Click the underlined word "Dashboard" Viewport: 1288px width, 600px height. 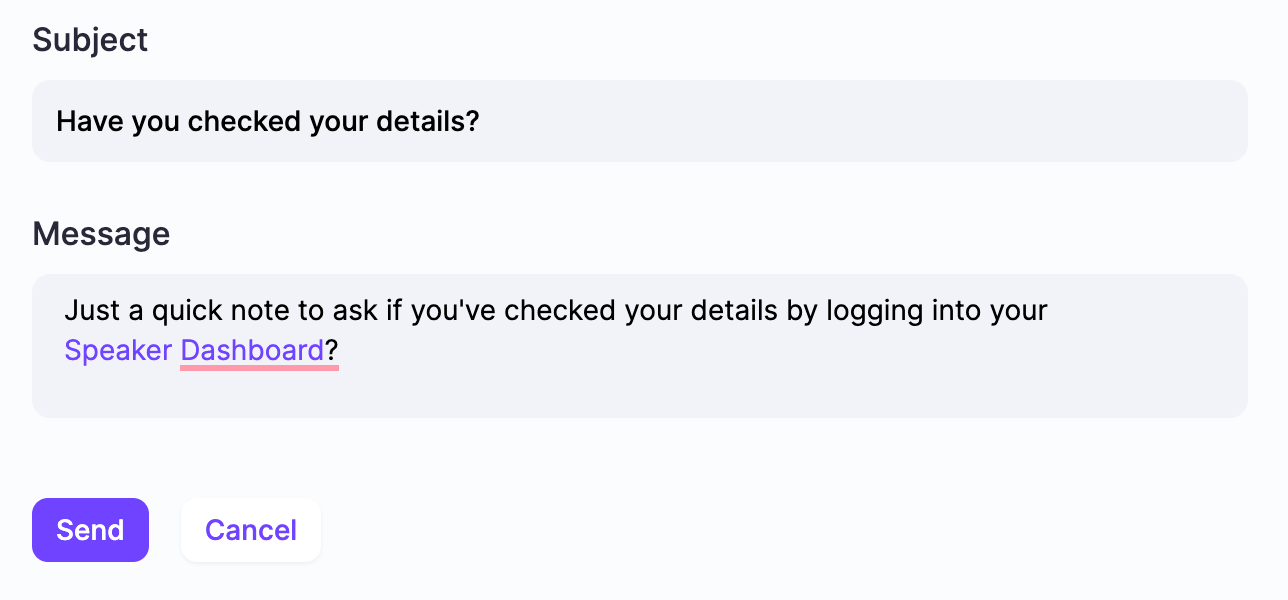point(252,351)
